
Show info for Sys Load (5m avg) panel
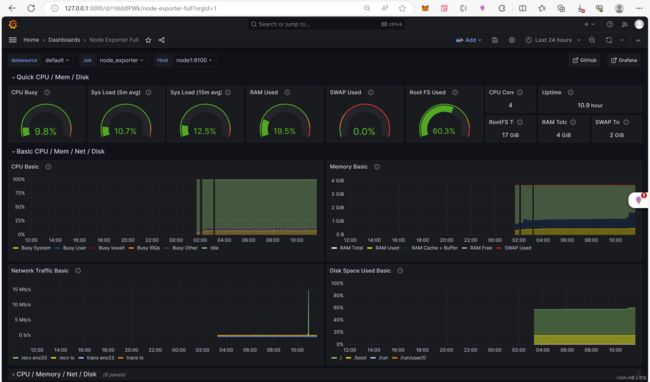pyautogui.click(x=148, y=92)
